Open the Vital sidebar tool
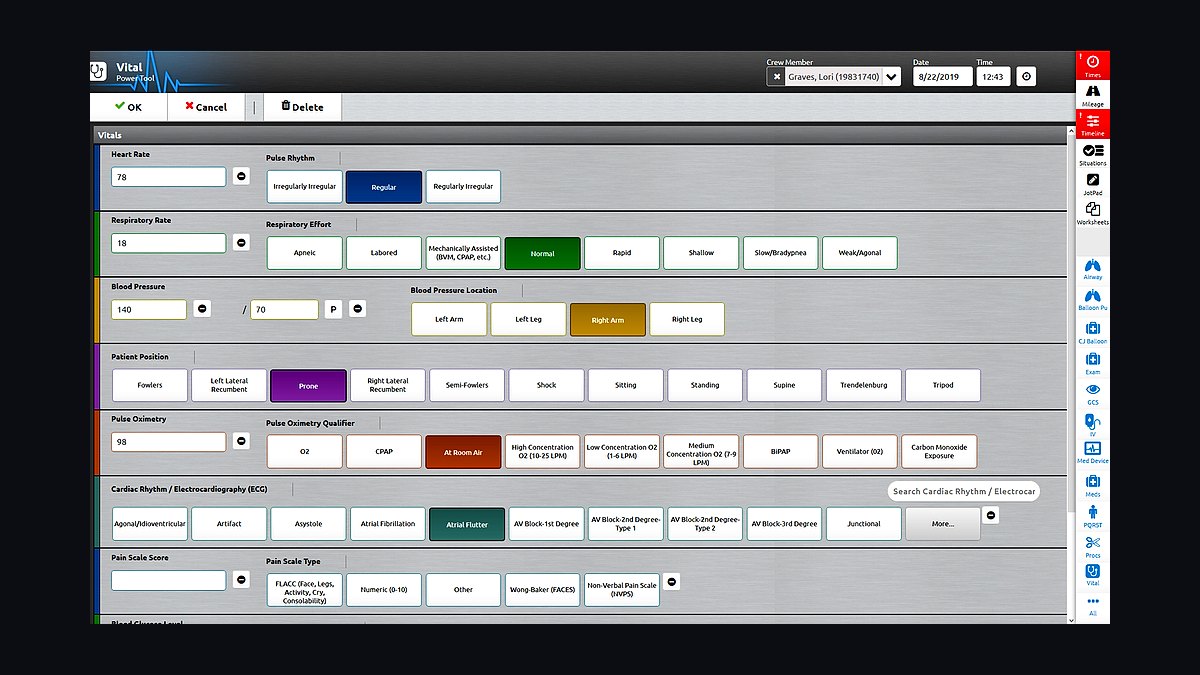This screenshot has width=1200, height=675. 1092,574
